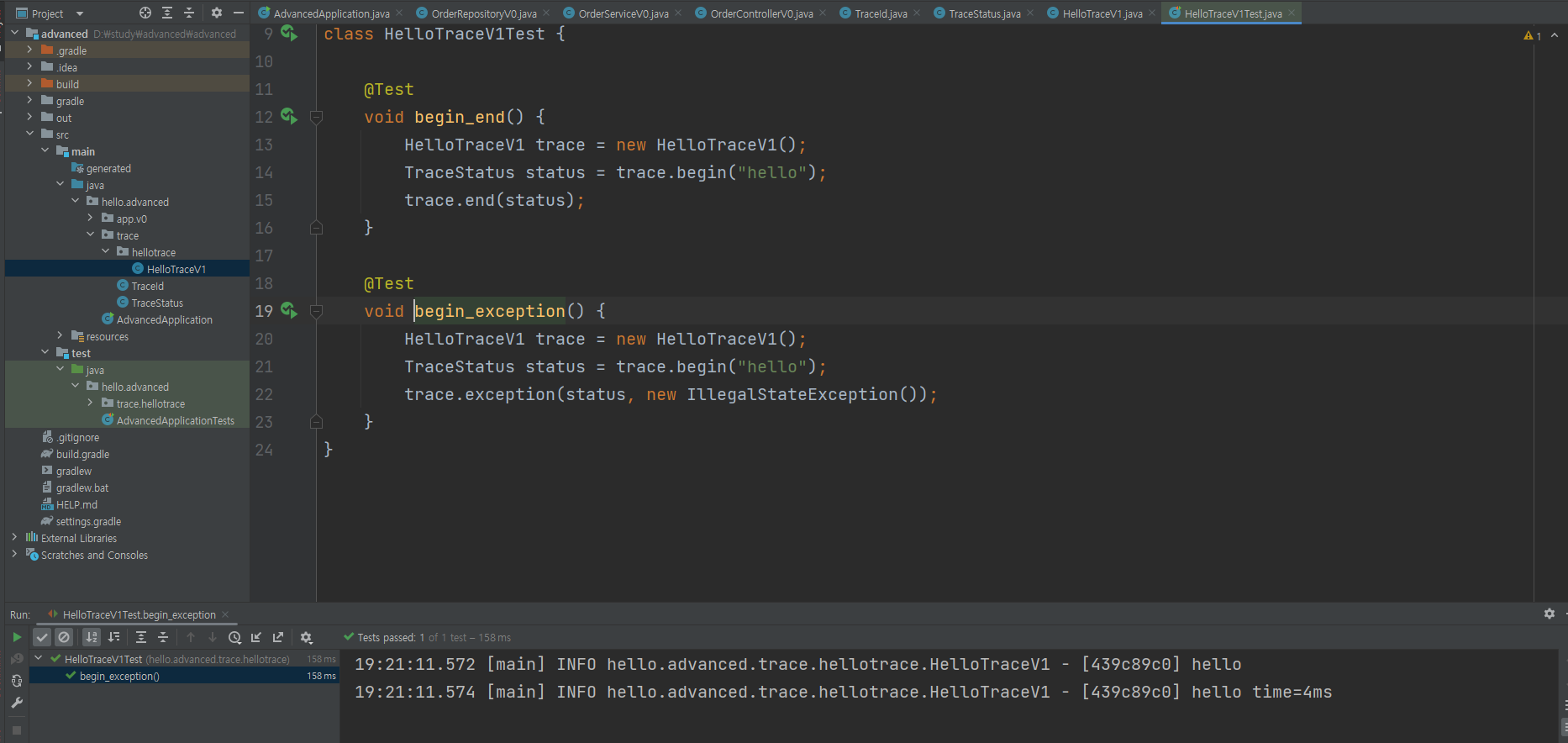
Task: Expand all nodes in the Project panel
Action: (167, 13)
